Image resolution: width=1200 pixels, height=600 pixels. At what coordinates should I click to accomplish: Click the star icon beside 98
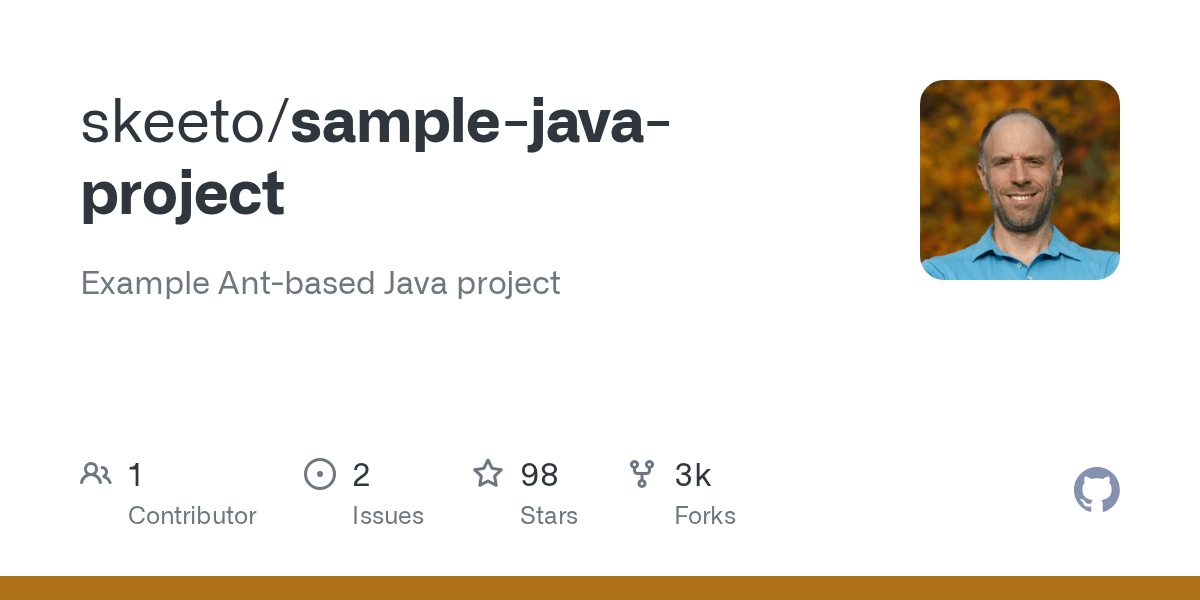click(488, 473)
